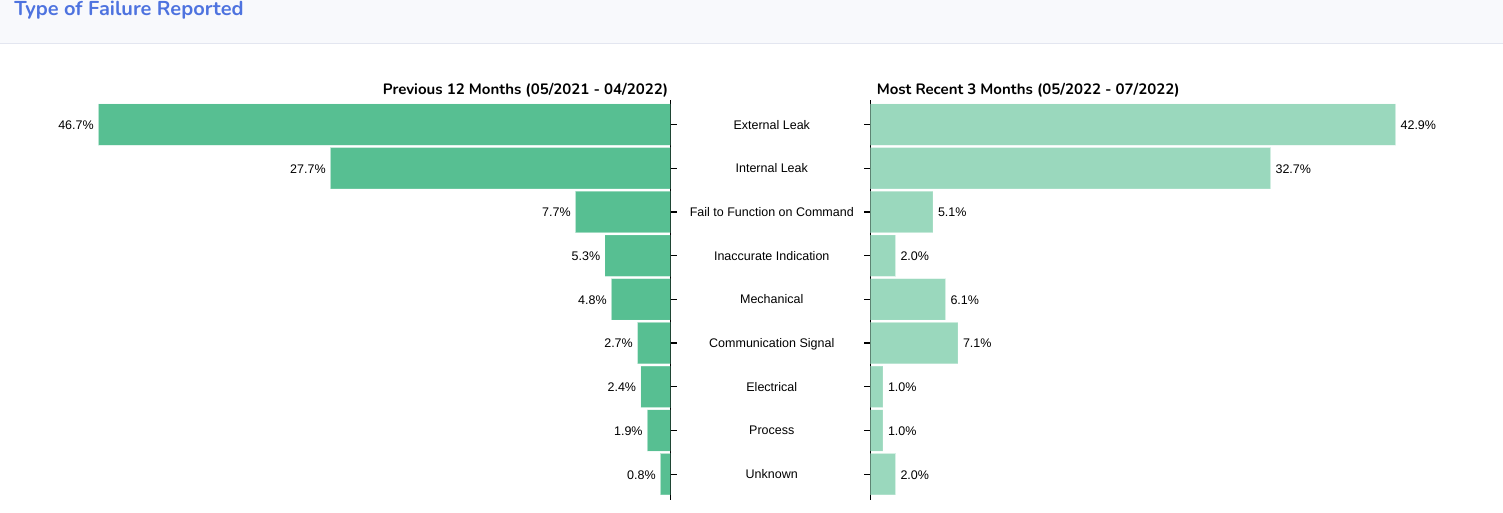Select the 6.1% Mechanical bar

click(907, 299)
